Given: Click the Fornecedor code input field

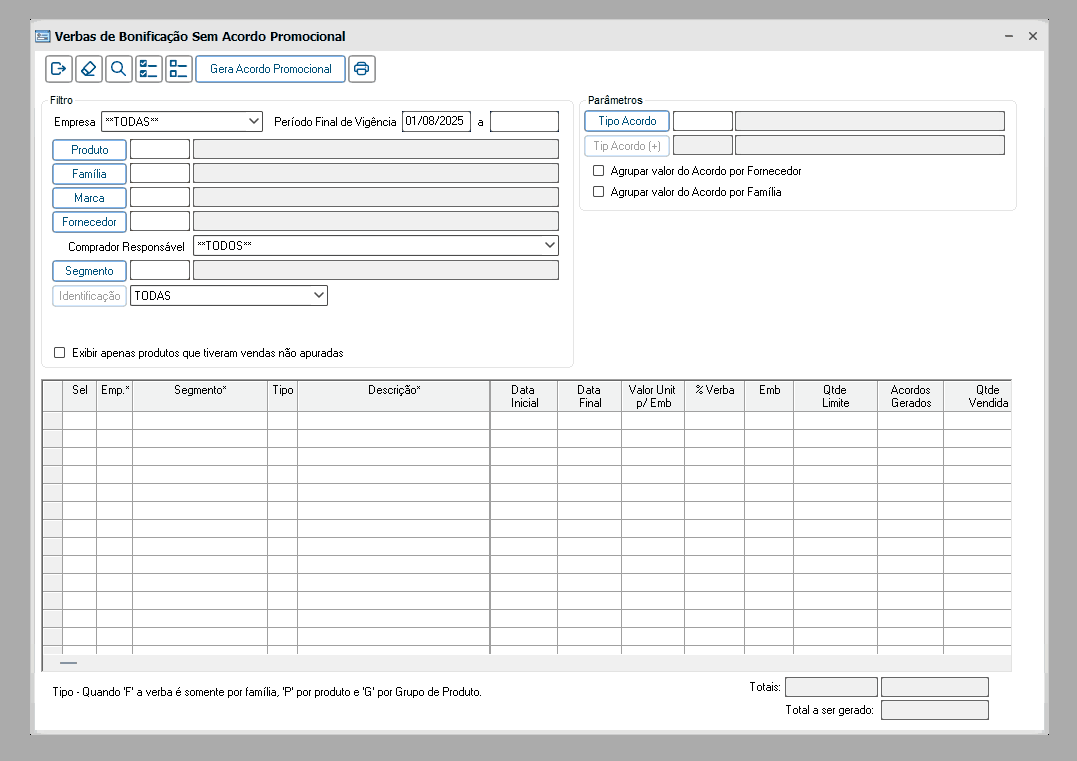Looking at the screenshot, I should [x=160, y=221].
